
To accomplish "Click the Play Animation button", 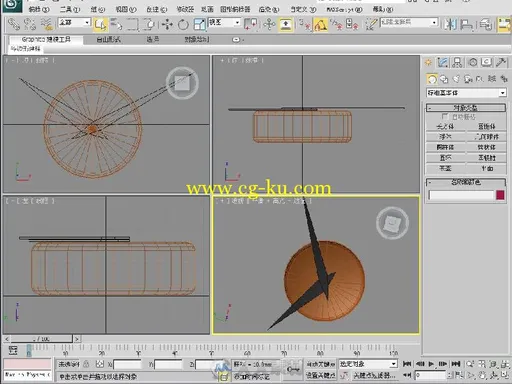I will click(431, 364).
